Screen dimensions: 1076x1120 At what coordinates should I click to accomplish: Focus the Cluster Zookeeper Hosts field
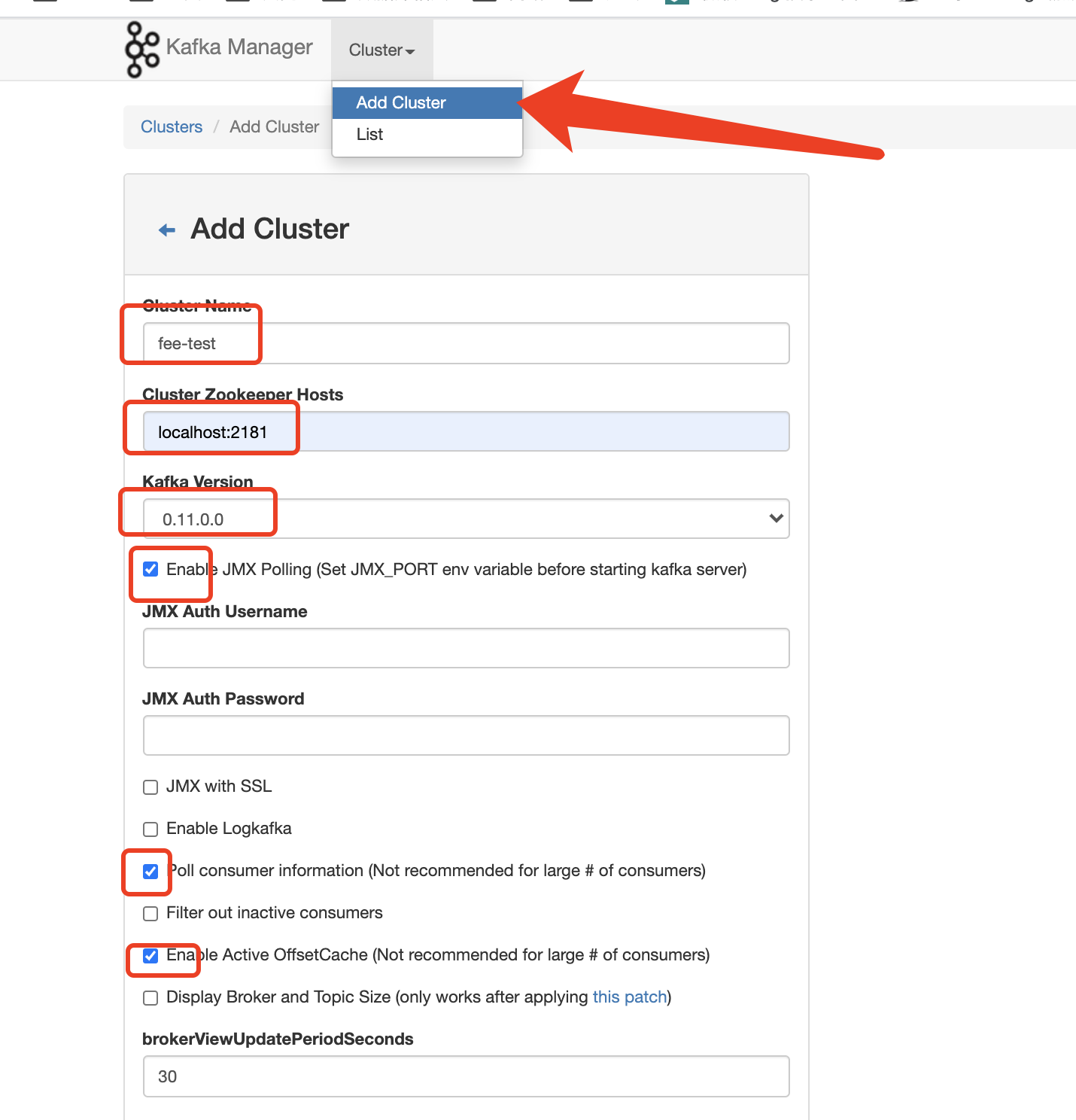pyautogui.click(x=466, y=431)
